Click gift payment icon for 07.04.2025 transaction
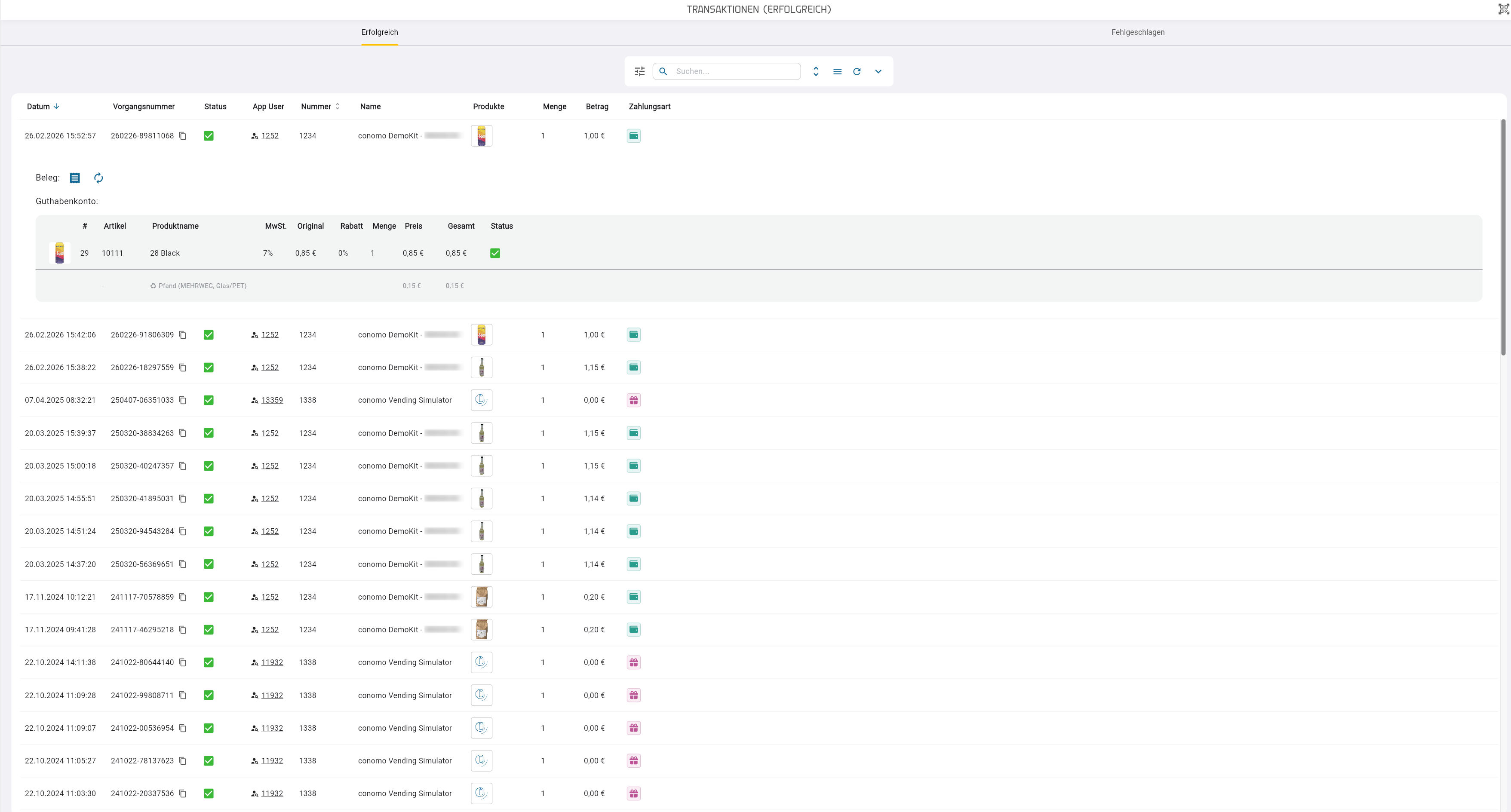The height and width of the screenshot is (812, 1511). [x=633, y=401]
